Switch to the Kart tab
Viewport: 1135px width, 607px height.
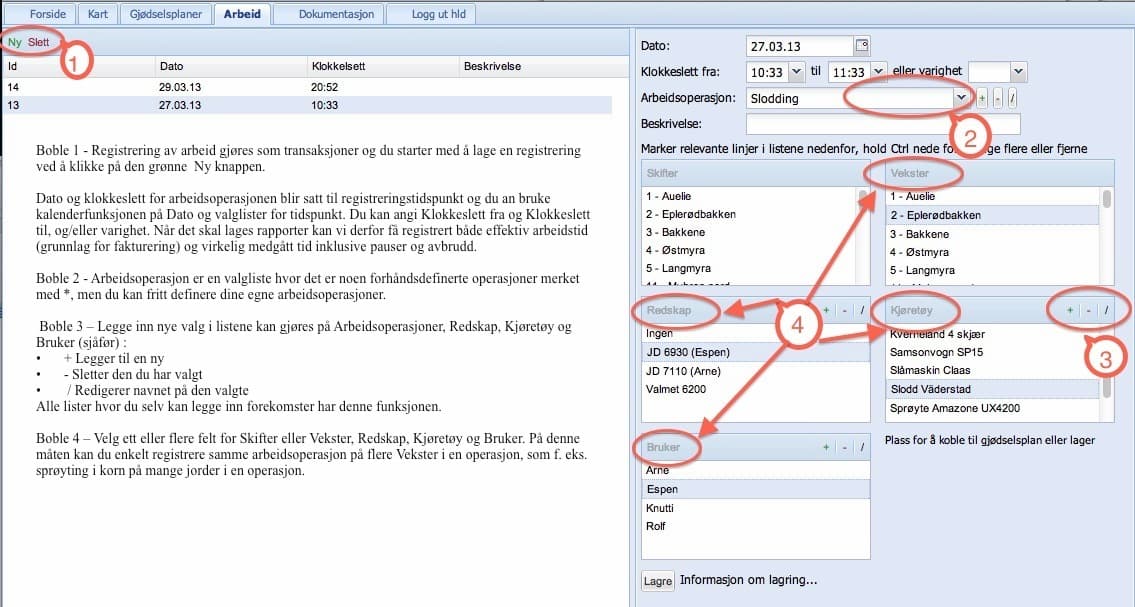pos(98,14)
